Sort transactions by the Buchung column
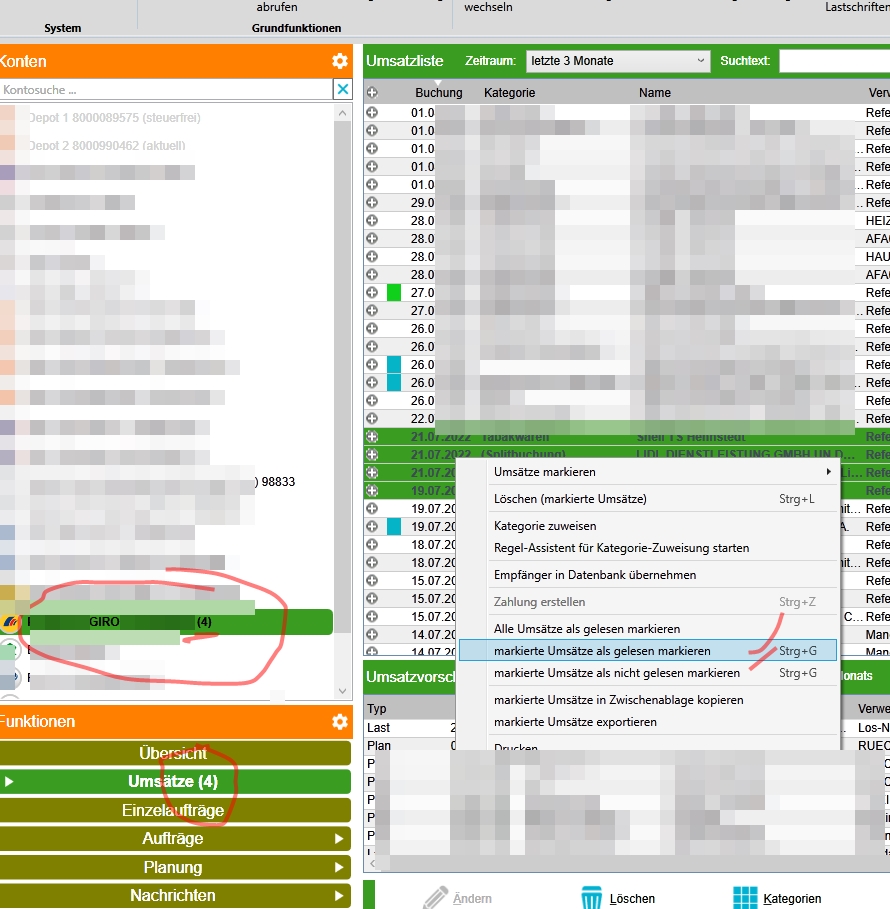Image resolution: width=890 pixels, height=909 pixels. (x=438, y=93)
